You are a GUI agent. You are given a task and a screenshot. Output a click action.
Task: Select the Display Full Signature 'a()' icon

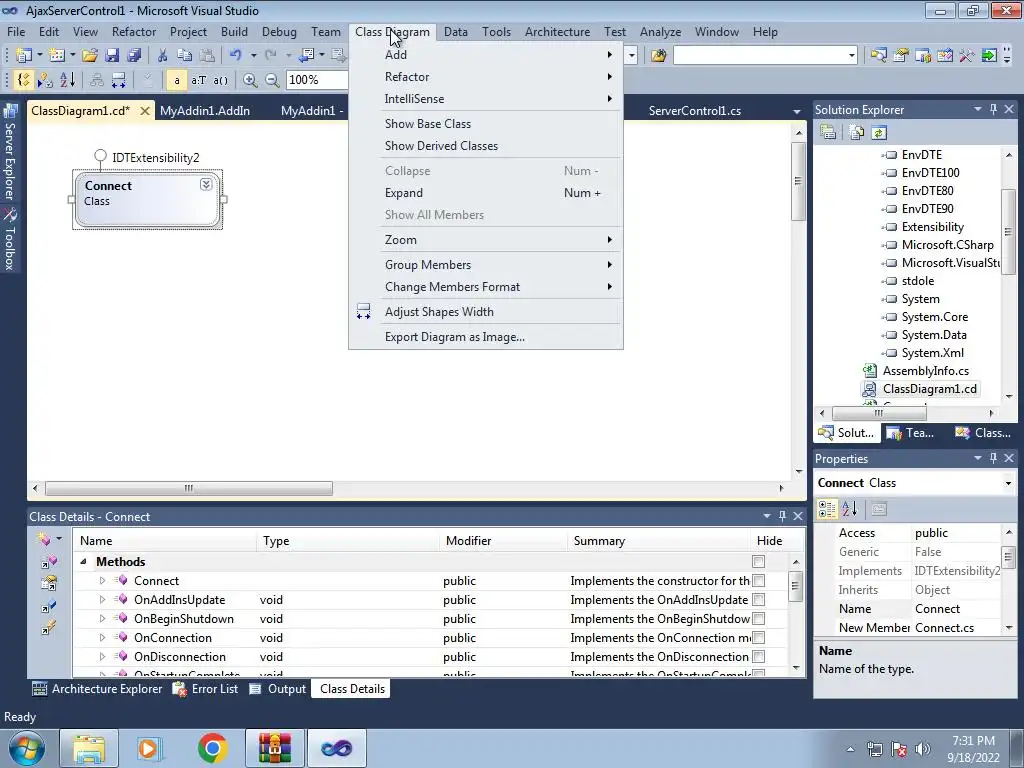(220, 80)
